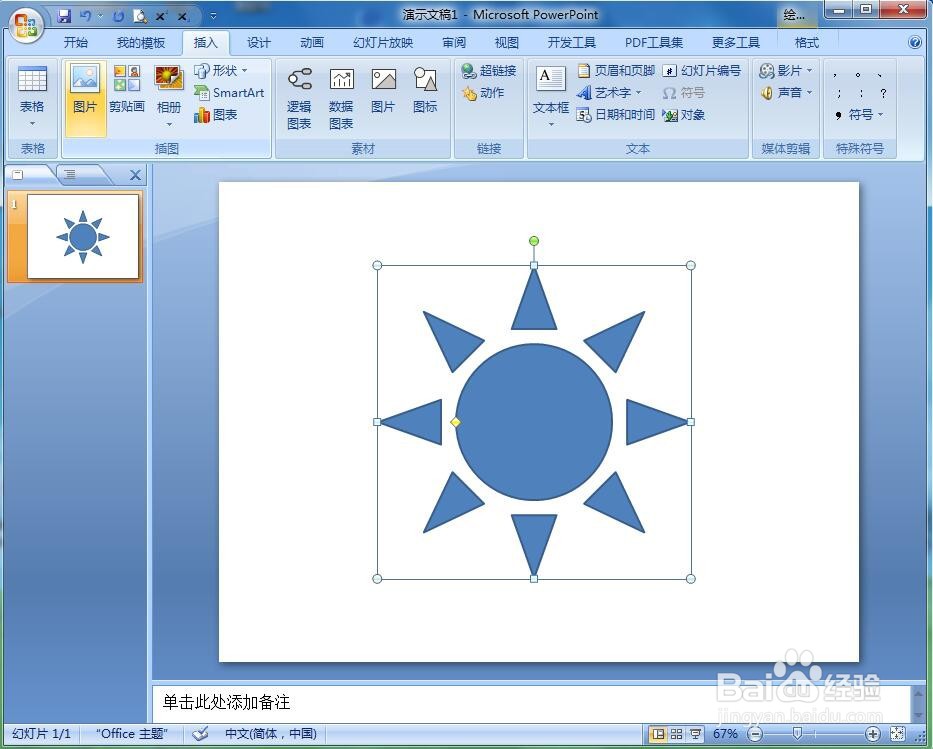This screenshot has width=933, height=749.
Task: Click the notes area to add notes
Action: (531, 703)
